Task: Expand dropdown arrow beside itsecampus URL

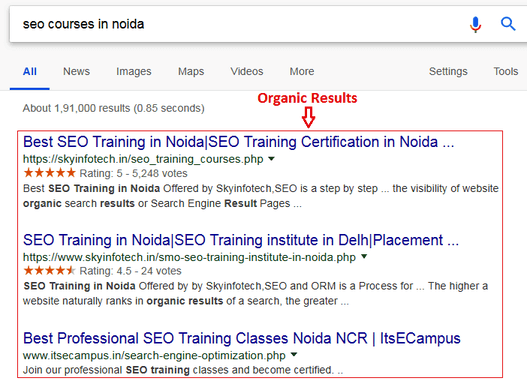Action: click(294, 355)
